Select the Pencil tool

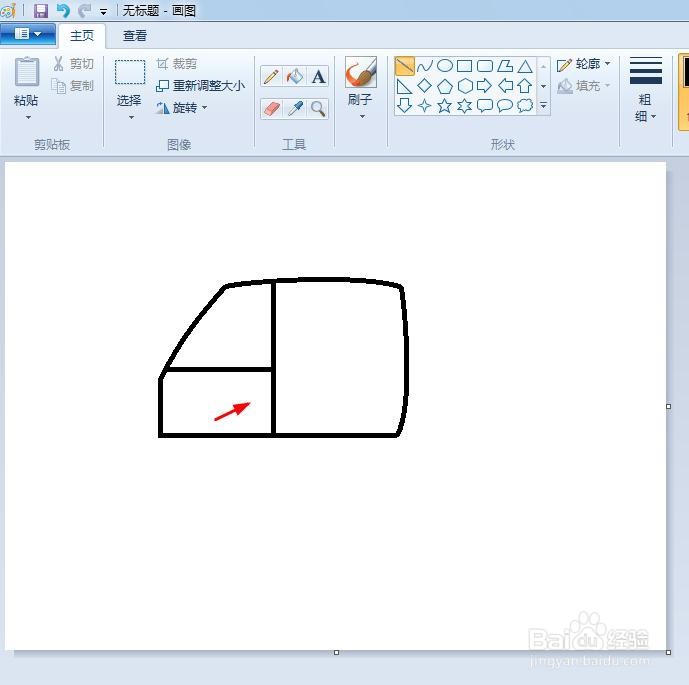tap(271, 76)
